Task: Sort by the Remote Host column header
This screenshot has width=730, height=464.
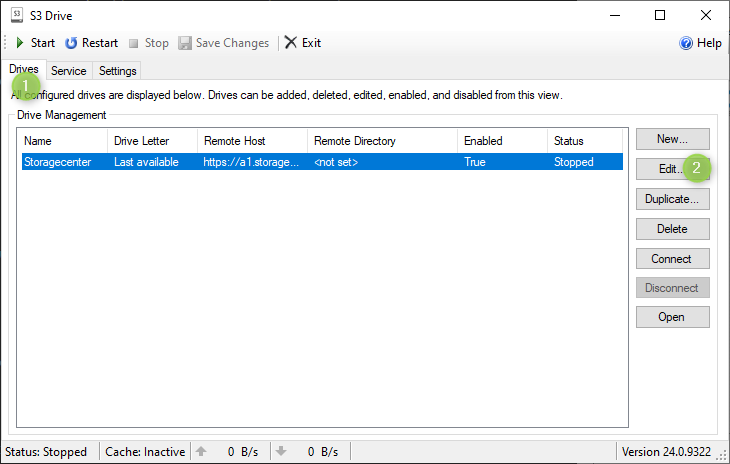Action: (x=252, y=141)
